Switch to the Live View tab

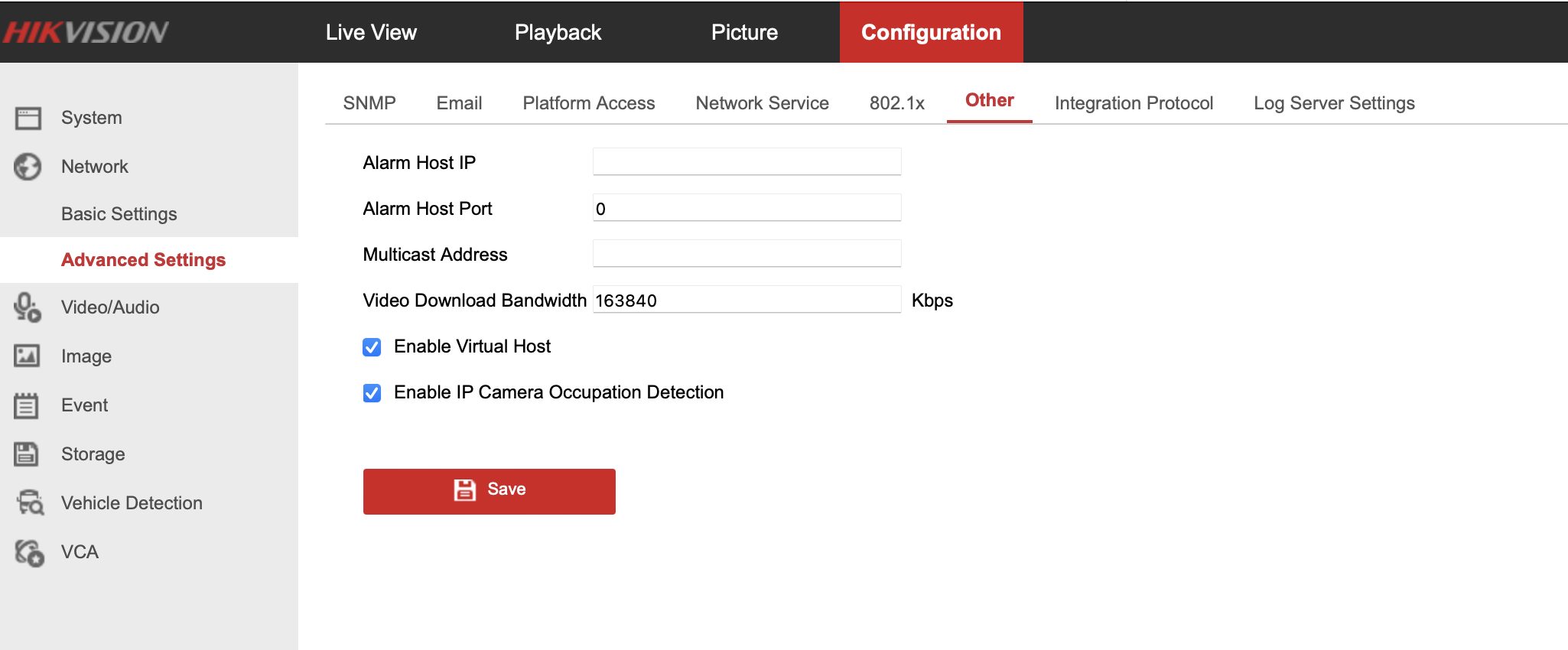[371, 32]
